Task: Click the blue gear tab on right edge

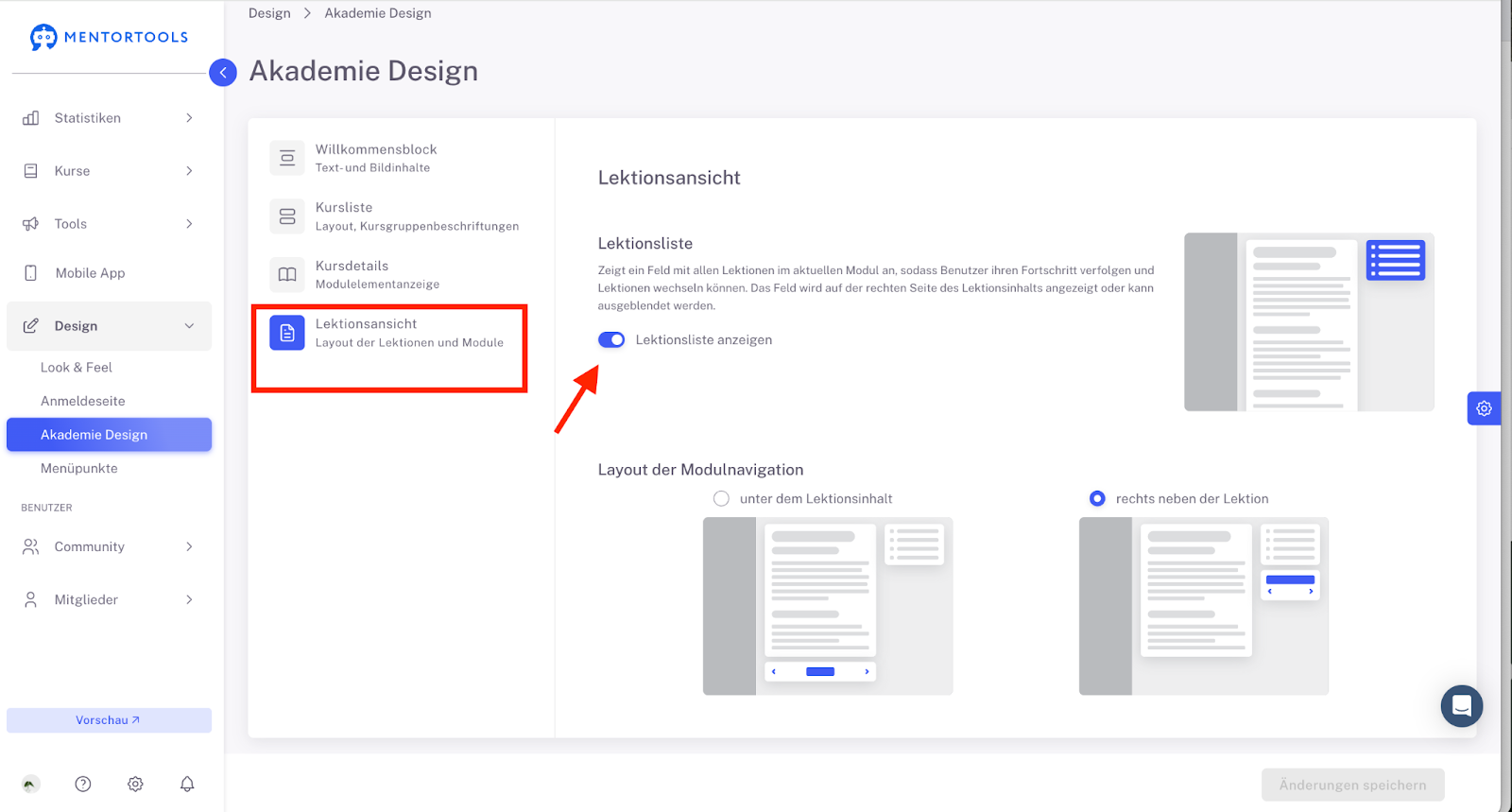Action: pos(1484,408)
